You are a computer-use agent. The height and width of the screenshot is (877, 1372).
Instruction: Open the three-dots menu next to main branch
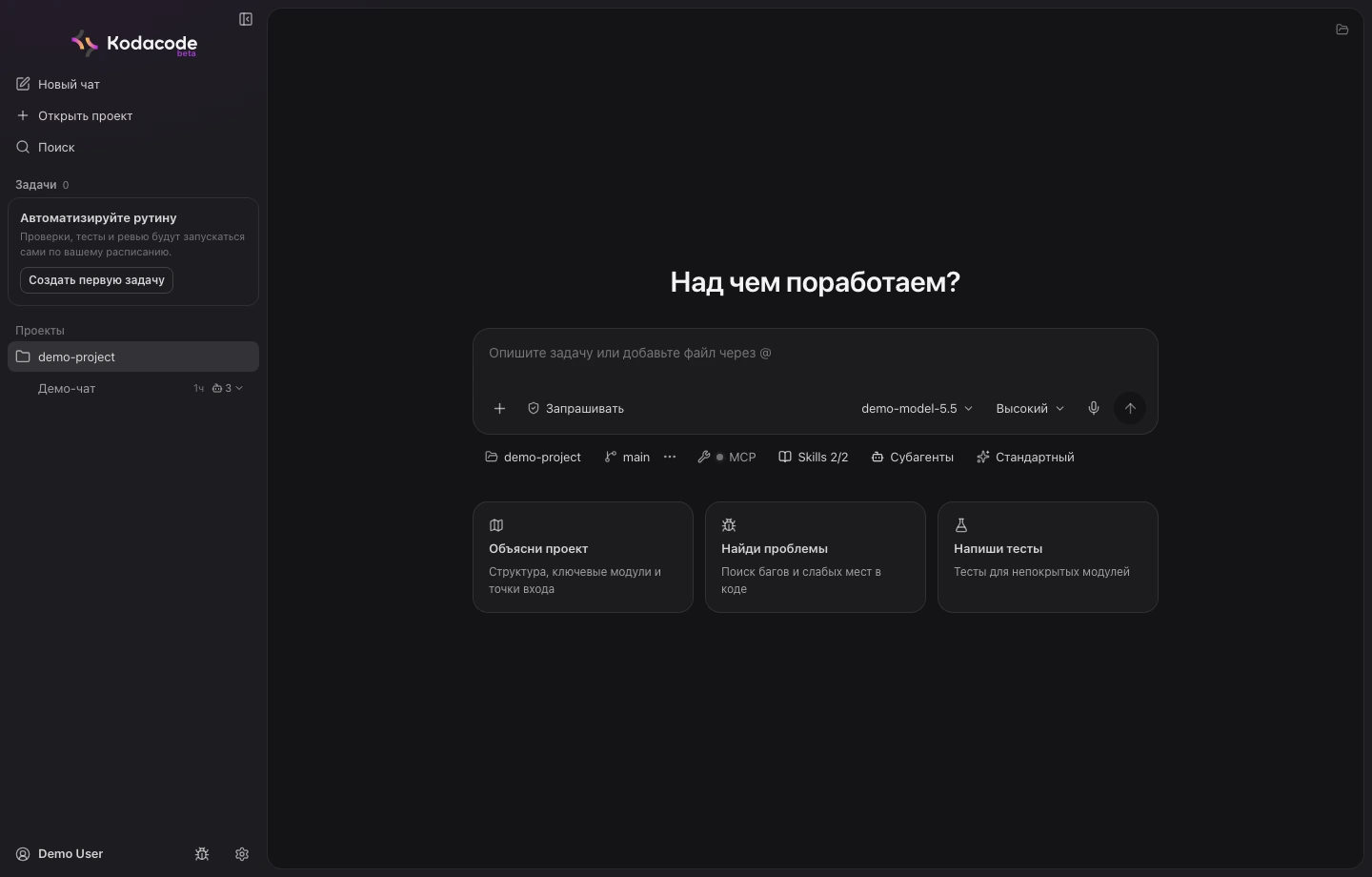[x=670, y=457]
